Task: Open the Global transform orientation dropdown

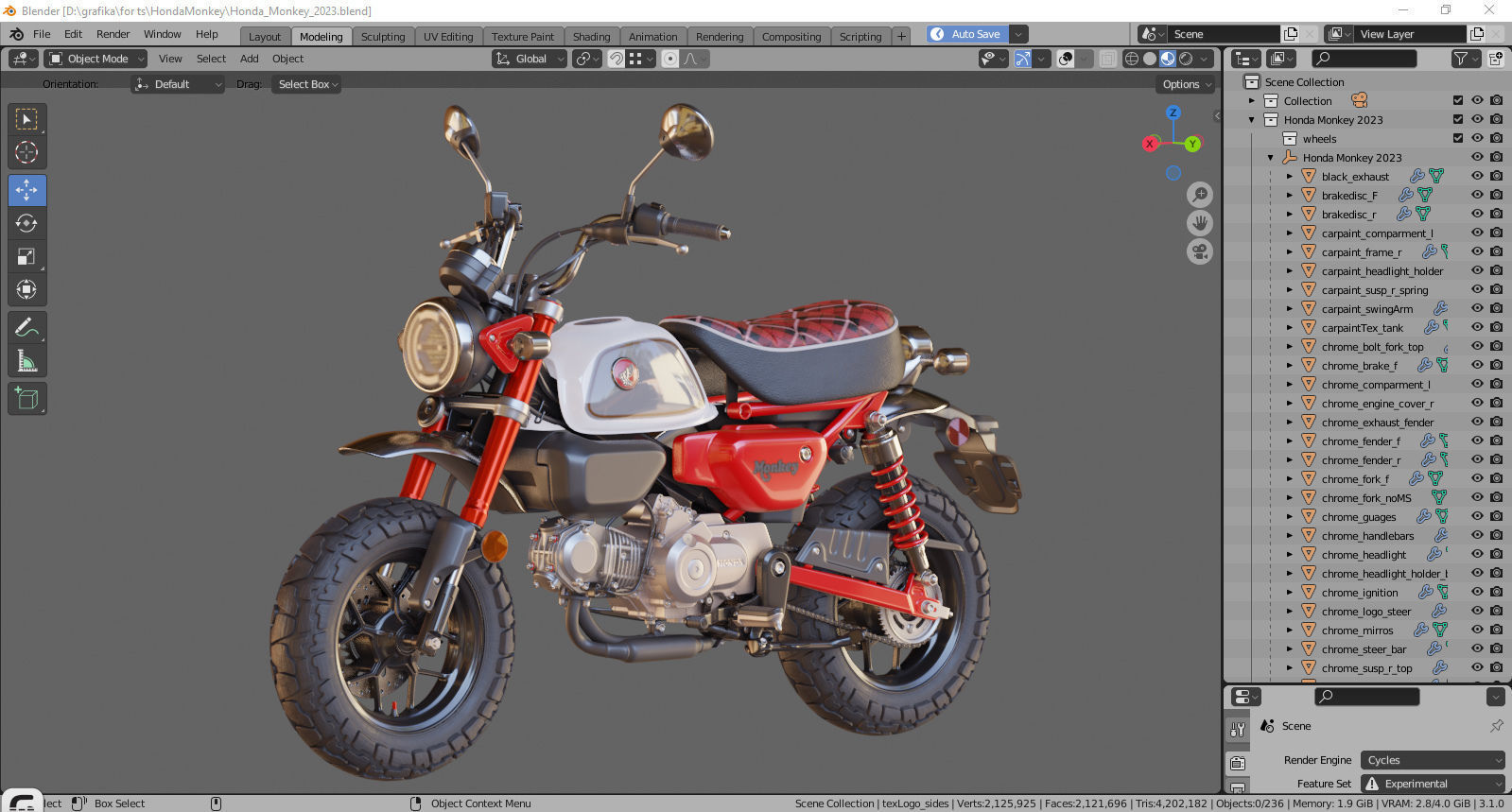Action: 530,59
